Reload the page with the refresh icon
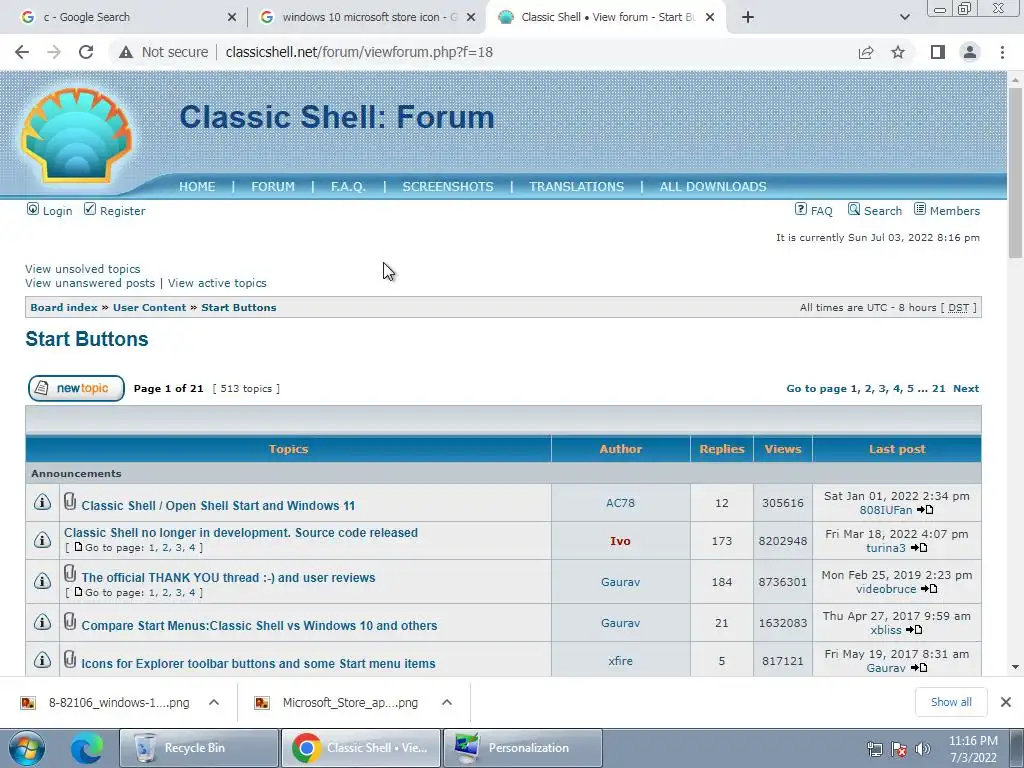 (x=86, y=52)
